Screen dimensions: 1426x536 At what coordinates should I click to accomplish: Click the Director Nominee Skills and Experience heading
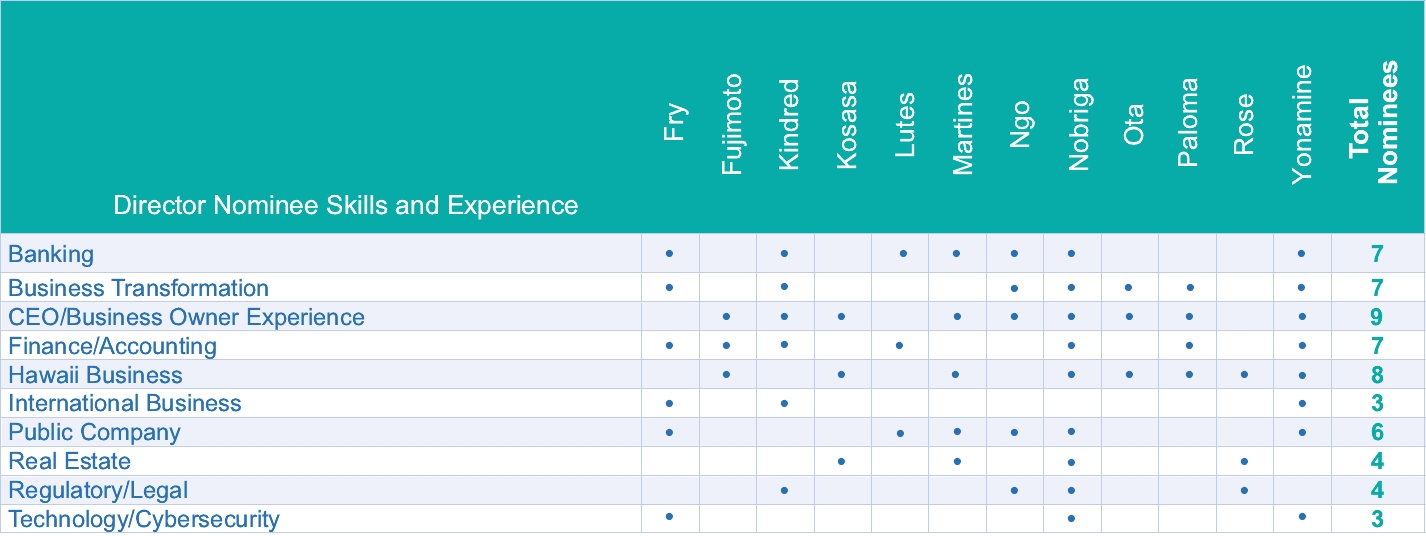(x=345, y=206)
